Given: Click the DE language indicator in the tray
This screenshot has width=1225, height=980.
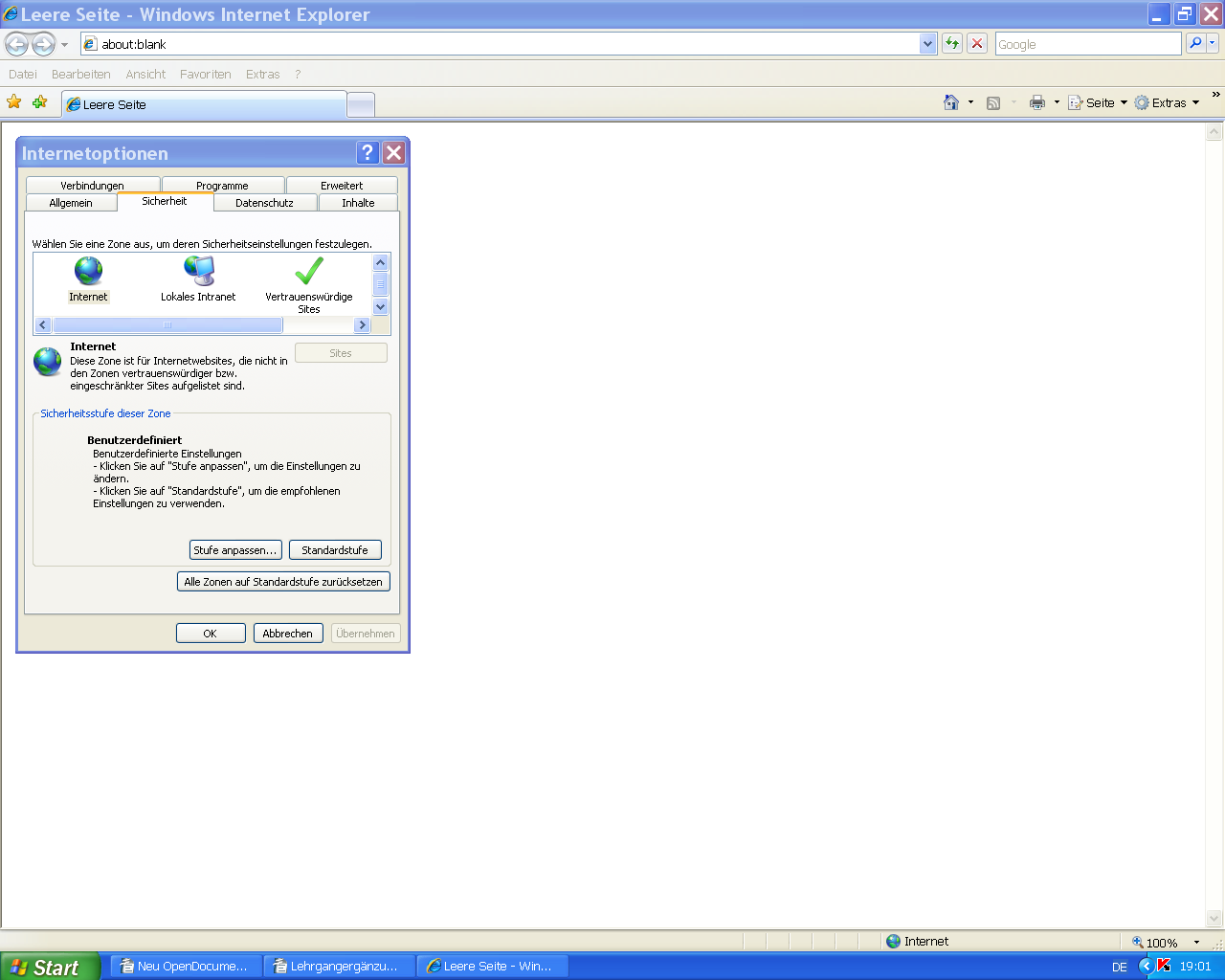Looking at the screenshot, I should click(x=1120, y=967).
